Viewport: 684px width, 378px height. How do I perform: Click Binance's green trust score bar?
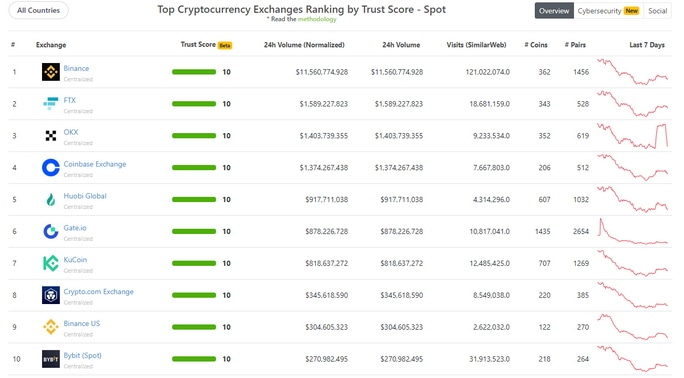click(194, 72)
